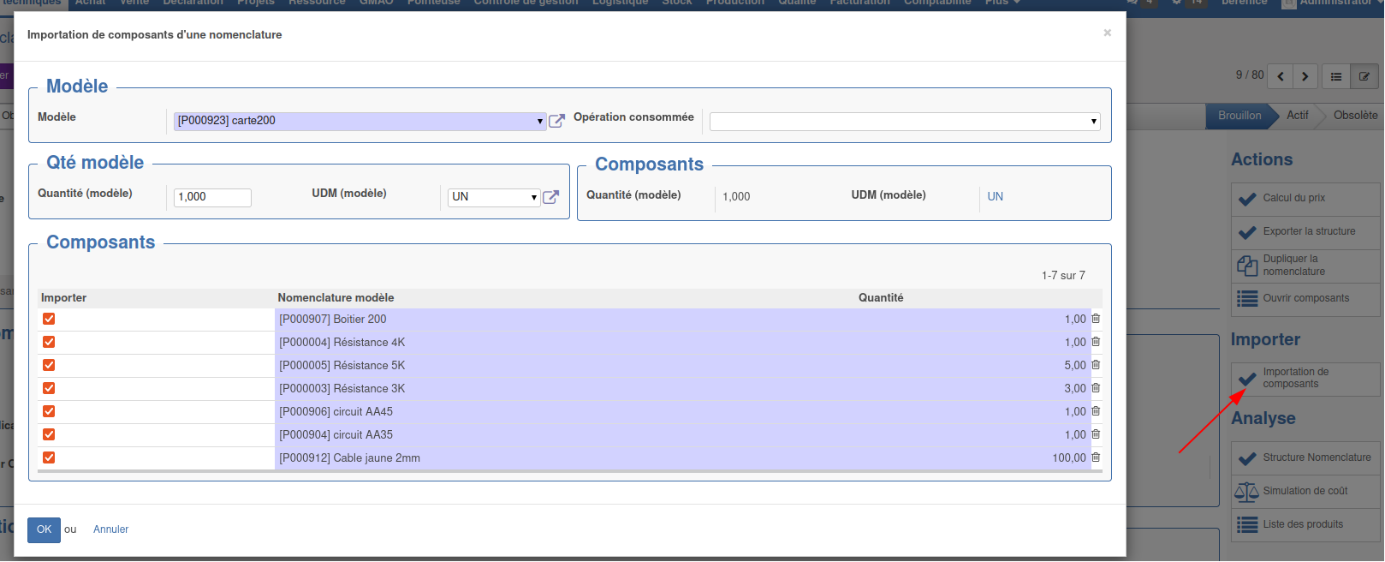Open the UDM (modèle) UN dropdown

[494, 197]
